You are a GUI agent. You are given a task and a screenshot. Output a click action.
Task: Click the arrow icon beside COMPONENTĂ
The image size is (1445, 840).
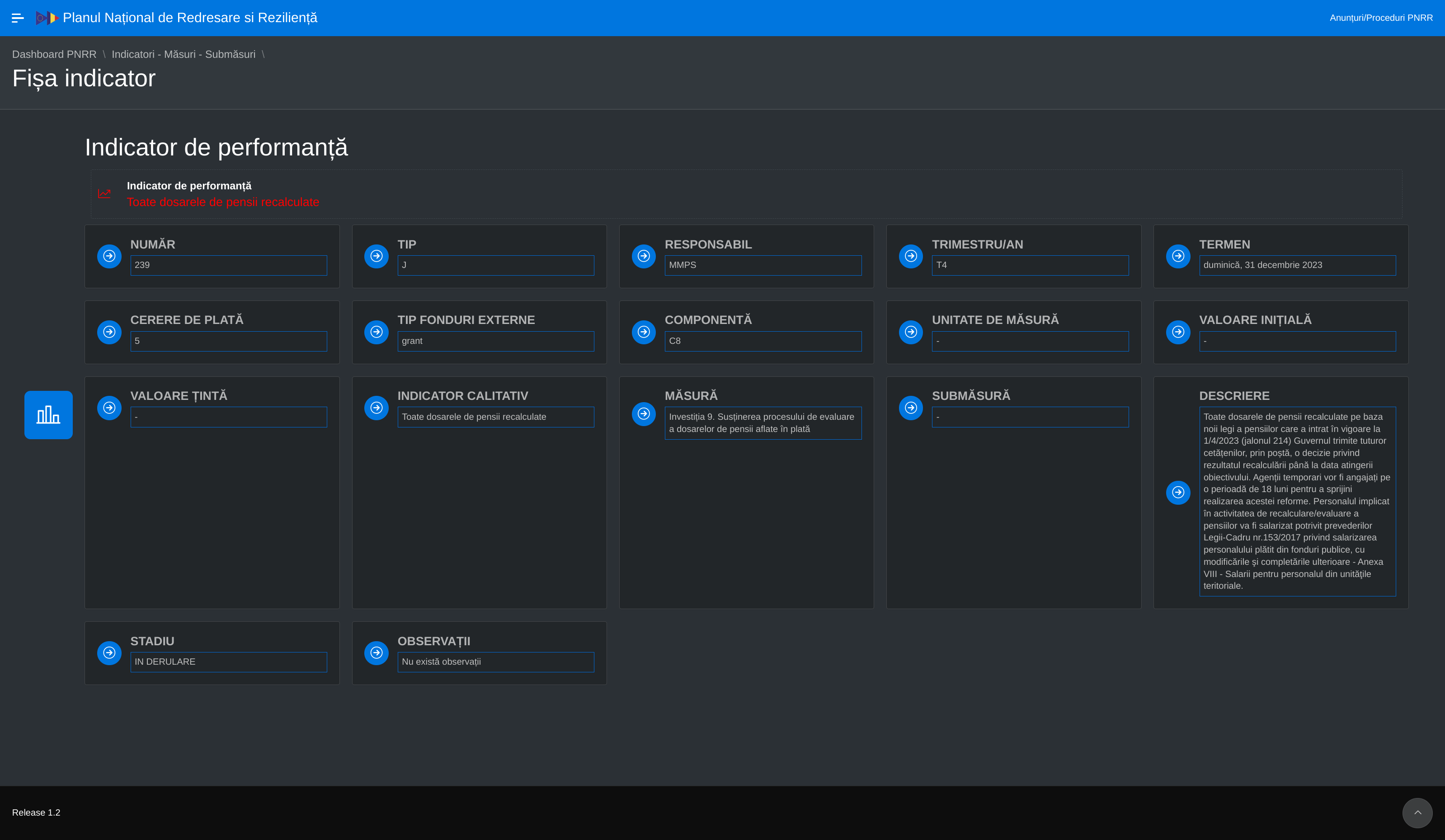[x=643, y=332]
